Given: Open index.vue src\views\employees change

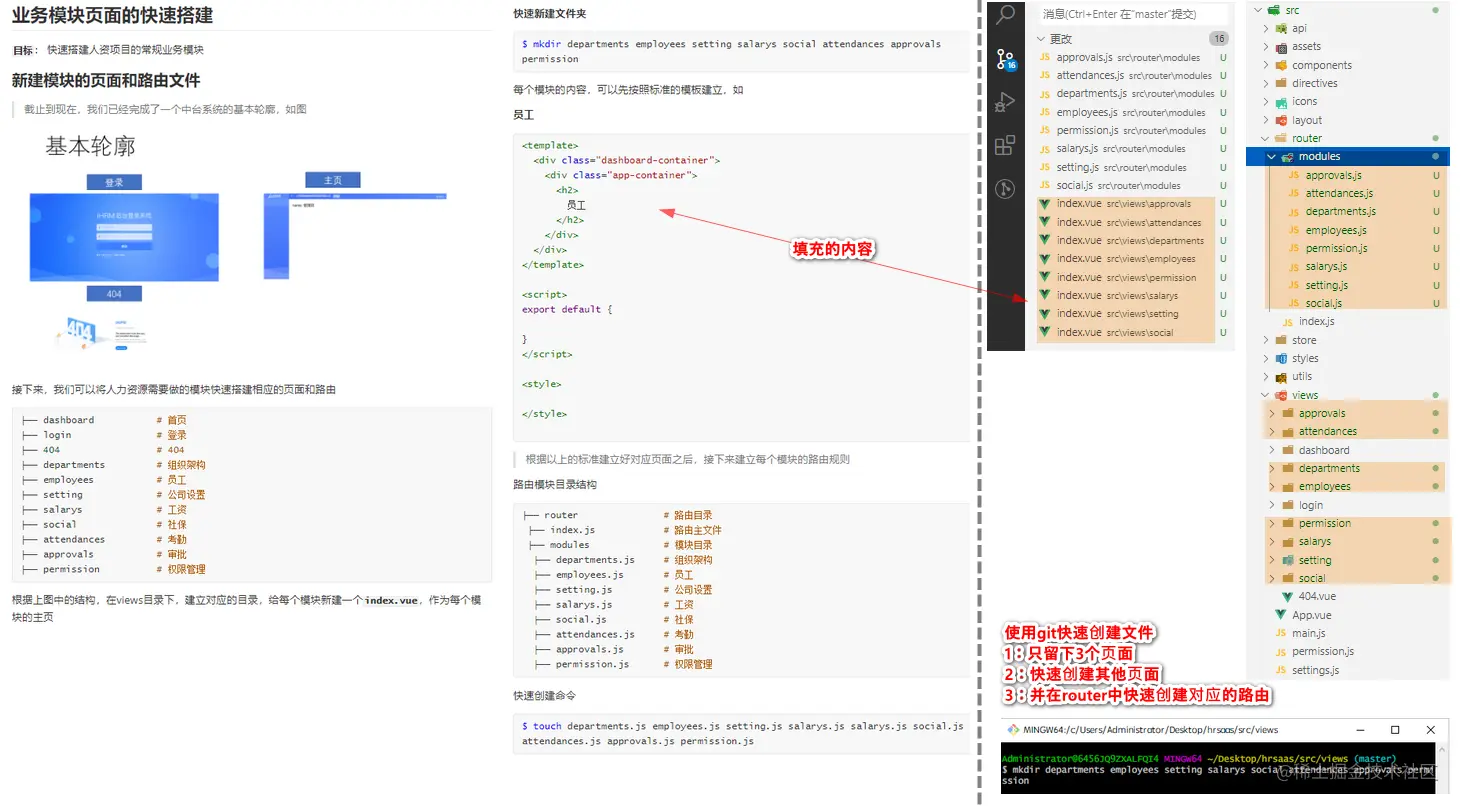Looking at the screenshot, I should pos(1133,258).
